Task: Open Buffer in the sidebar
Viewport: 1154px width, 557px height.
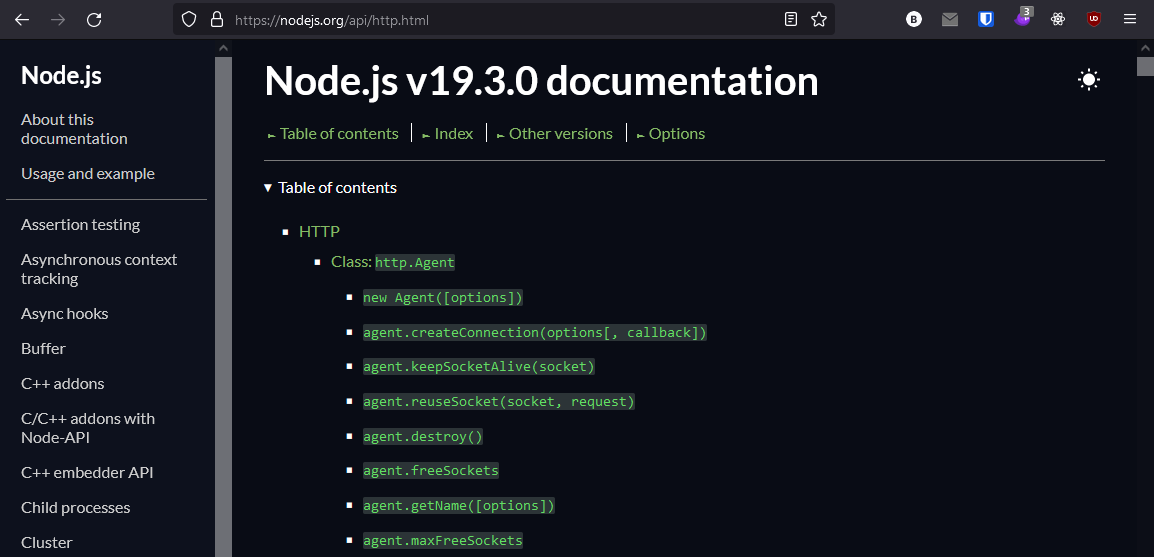Action: coord(43,349)
